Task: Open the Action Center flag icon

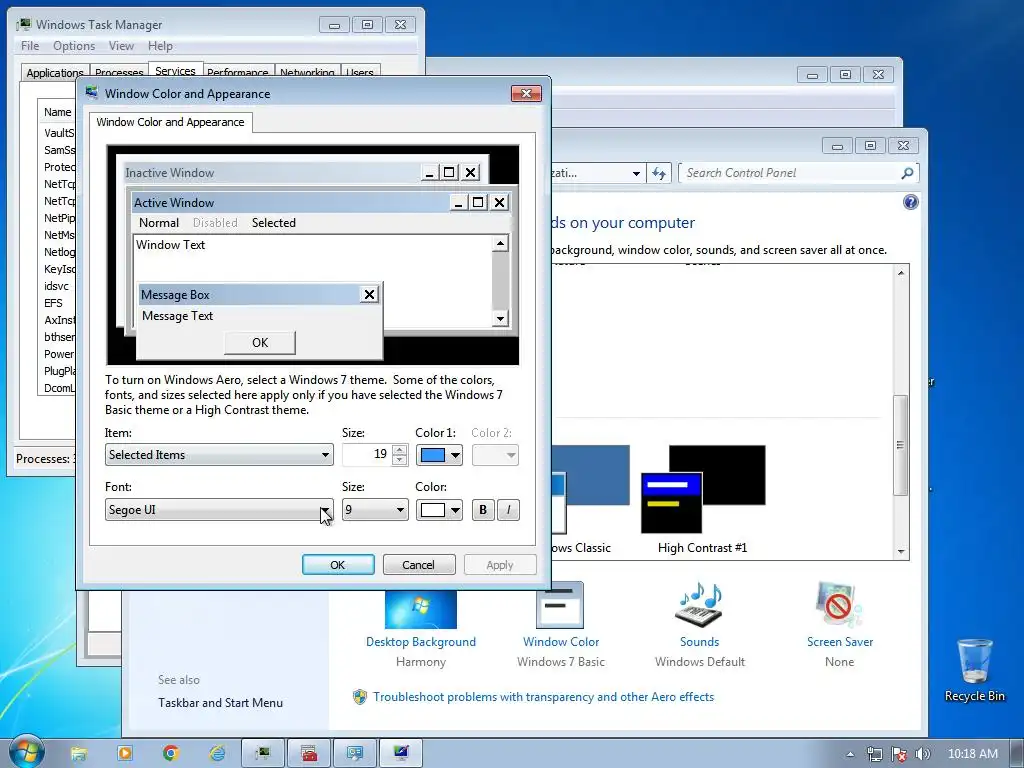Action: pos(899,754)
